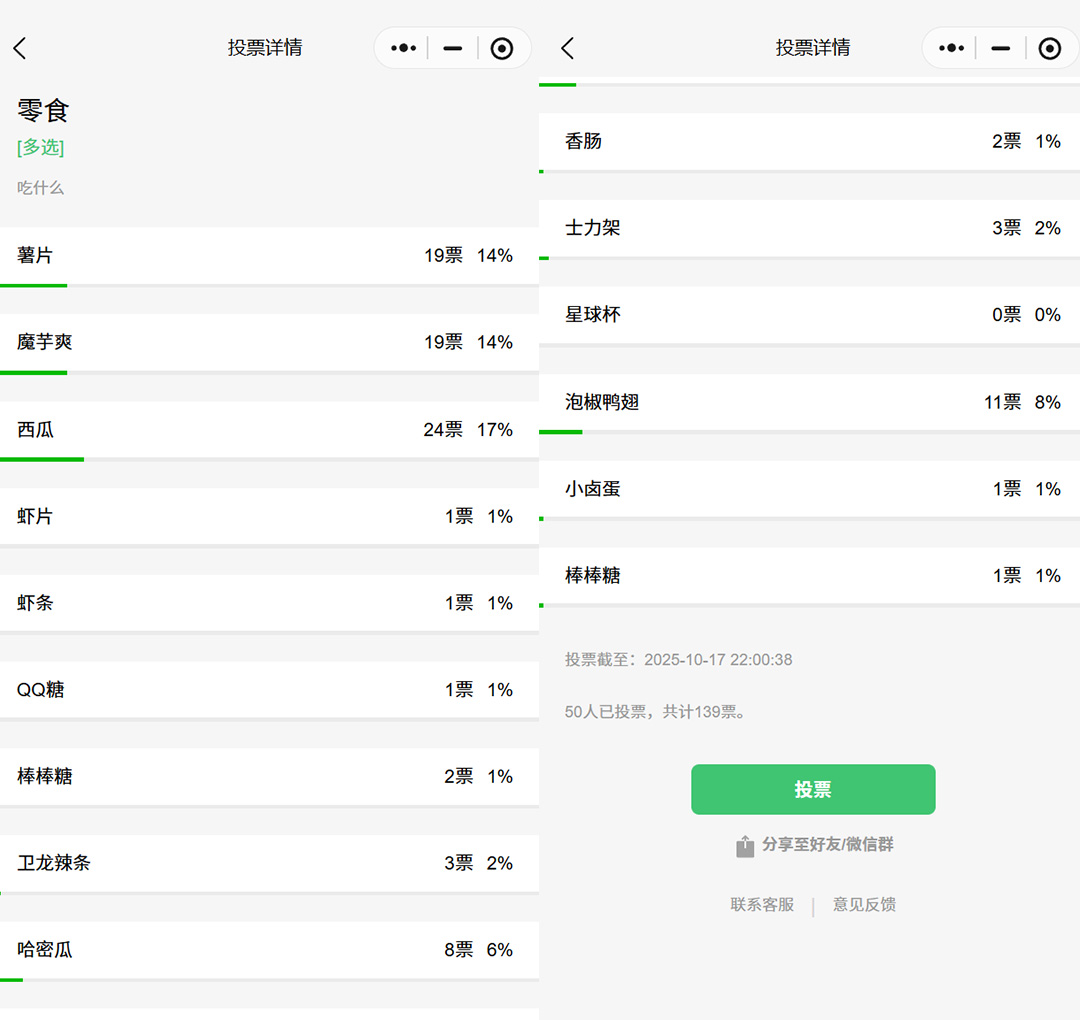Tick the 泡椒鸭翅 vote option
1080x1020 pixels.
[808, 401]
